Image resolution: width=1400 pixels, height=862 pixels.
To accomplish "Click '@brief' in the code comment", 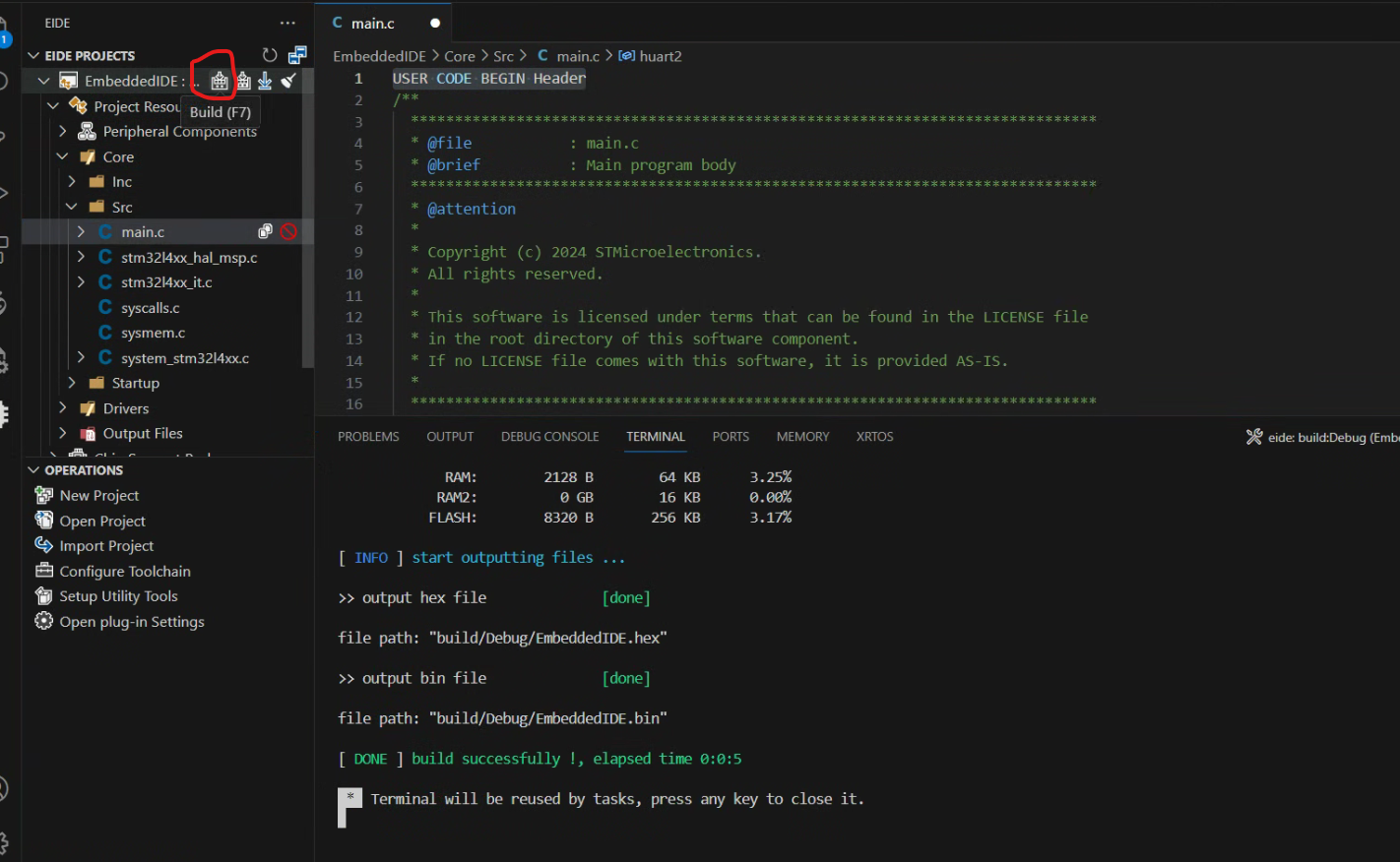I will click(x=454, y=165).
